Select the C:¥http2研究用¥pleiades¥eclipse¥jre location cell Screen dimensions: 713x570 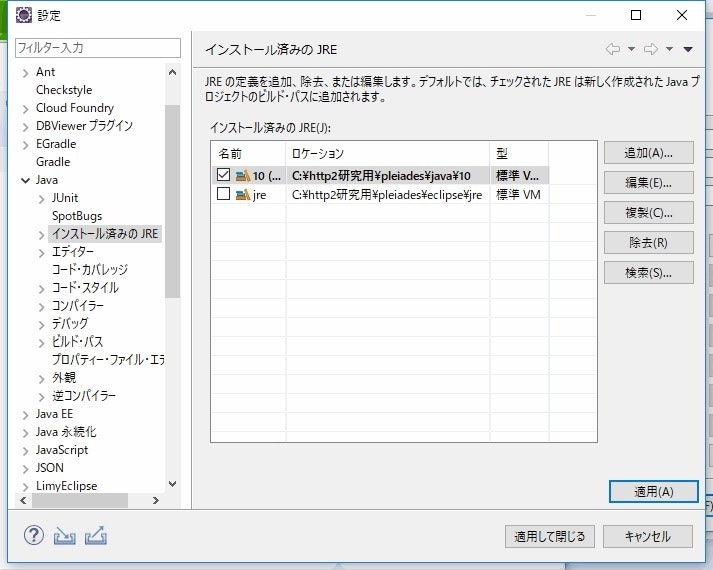tap(387, 195)
